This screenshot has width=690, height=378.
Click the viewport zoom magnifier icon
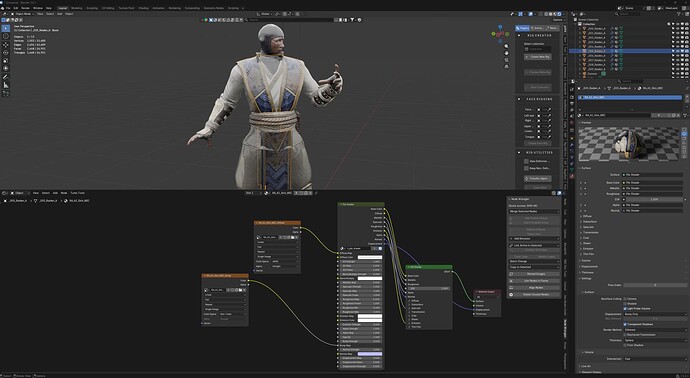506,46
